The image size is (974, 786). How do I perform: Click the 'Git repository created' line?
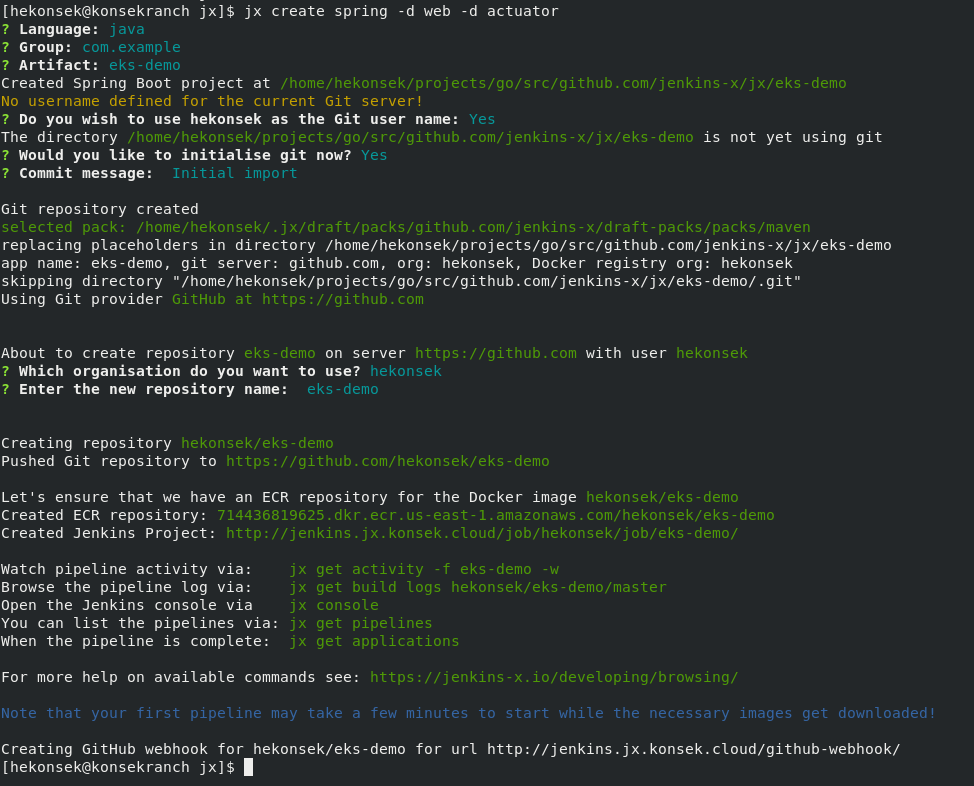[x=100, y=209]
